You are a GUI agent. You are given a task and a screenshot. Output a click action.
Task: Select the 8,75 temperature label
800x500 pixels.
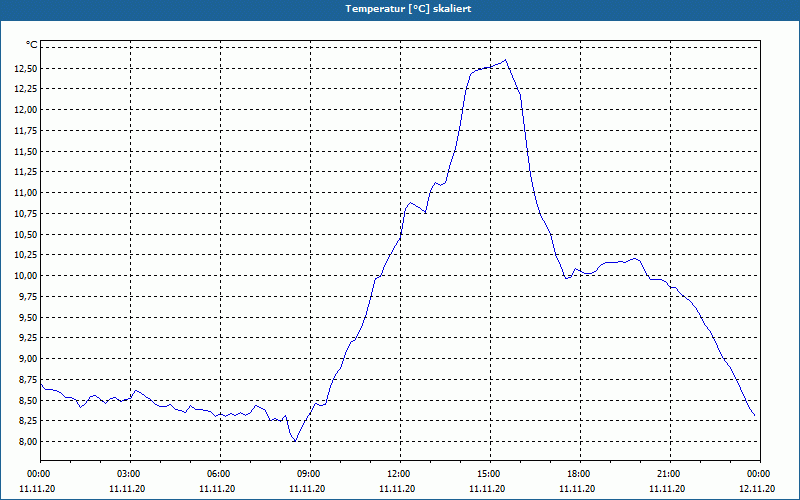click(27, 379)
